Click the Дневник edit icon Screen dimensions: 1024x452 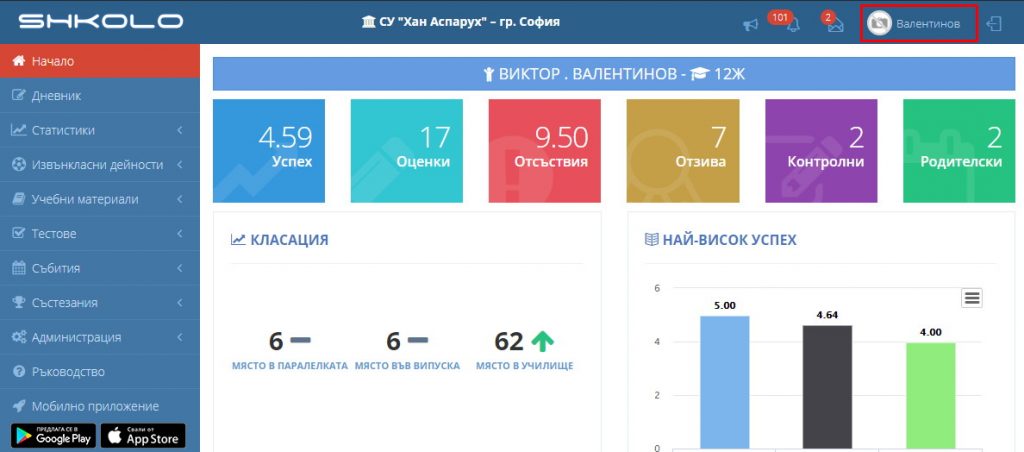19,96
